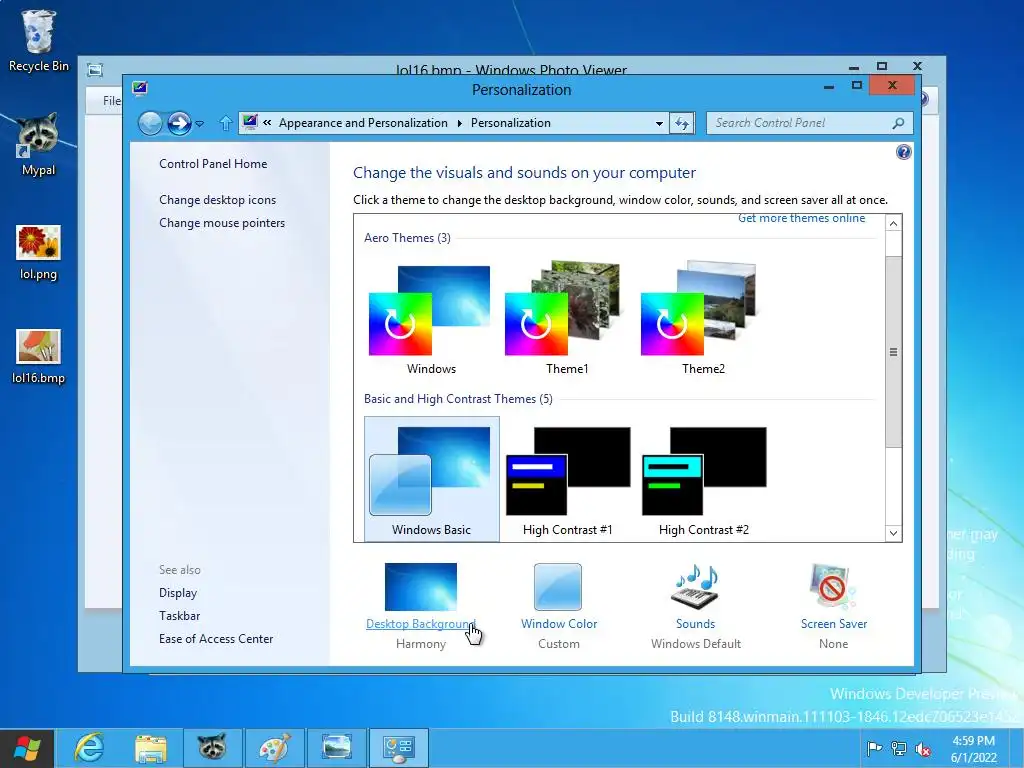Open Ease of Access Center link
The image size is (1024, 768).
(x=216, y=639)
